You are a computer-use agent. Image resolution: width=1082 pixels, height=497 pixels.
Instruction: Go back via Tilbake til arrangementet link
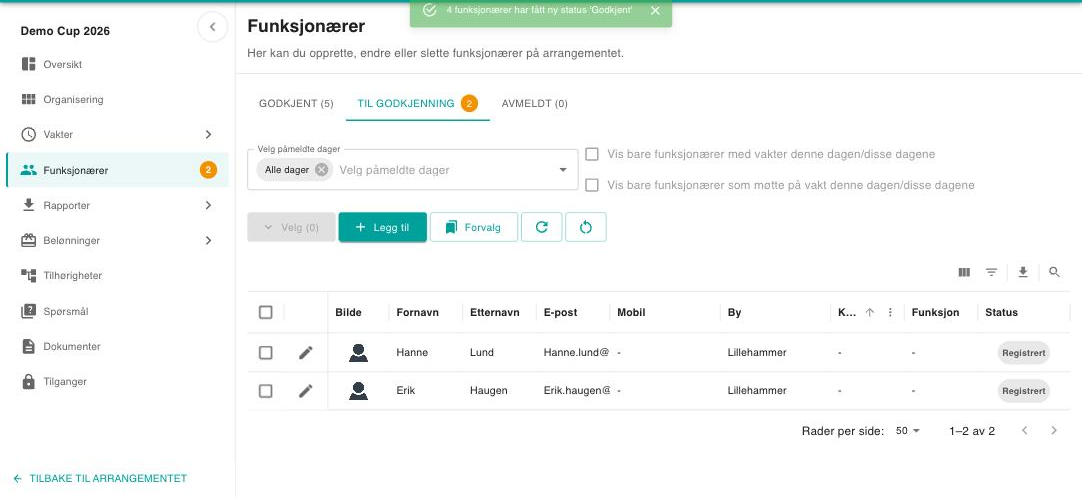[x=100, y=478]
